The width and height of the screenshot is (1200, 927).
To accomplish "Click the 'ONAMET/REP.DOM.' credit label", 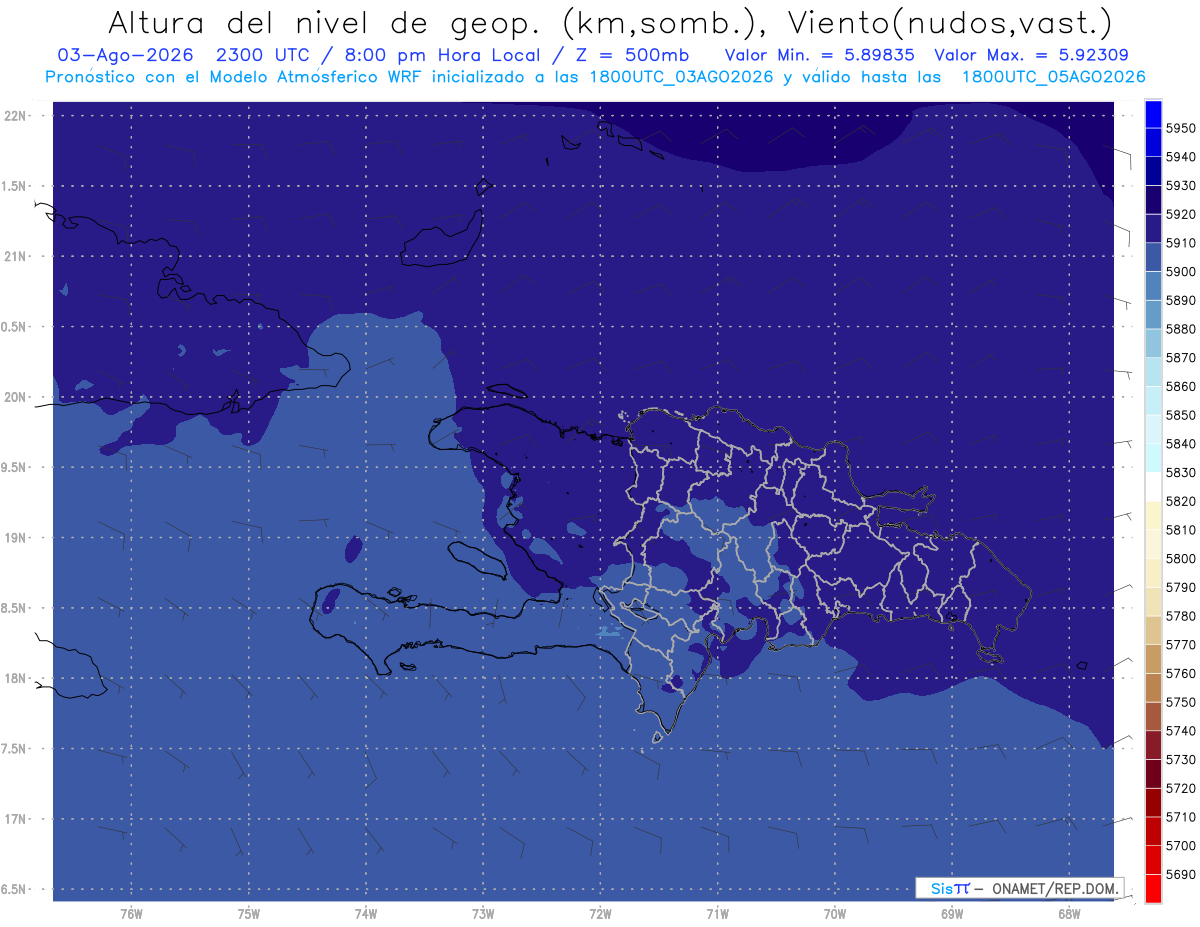I will [1054, 888].
